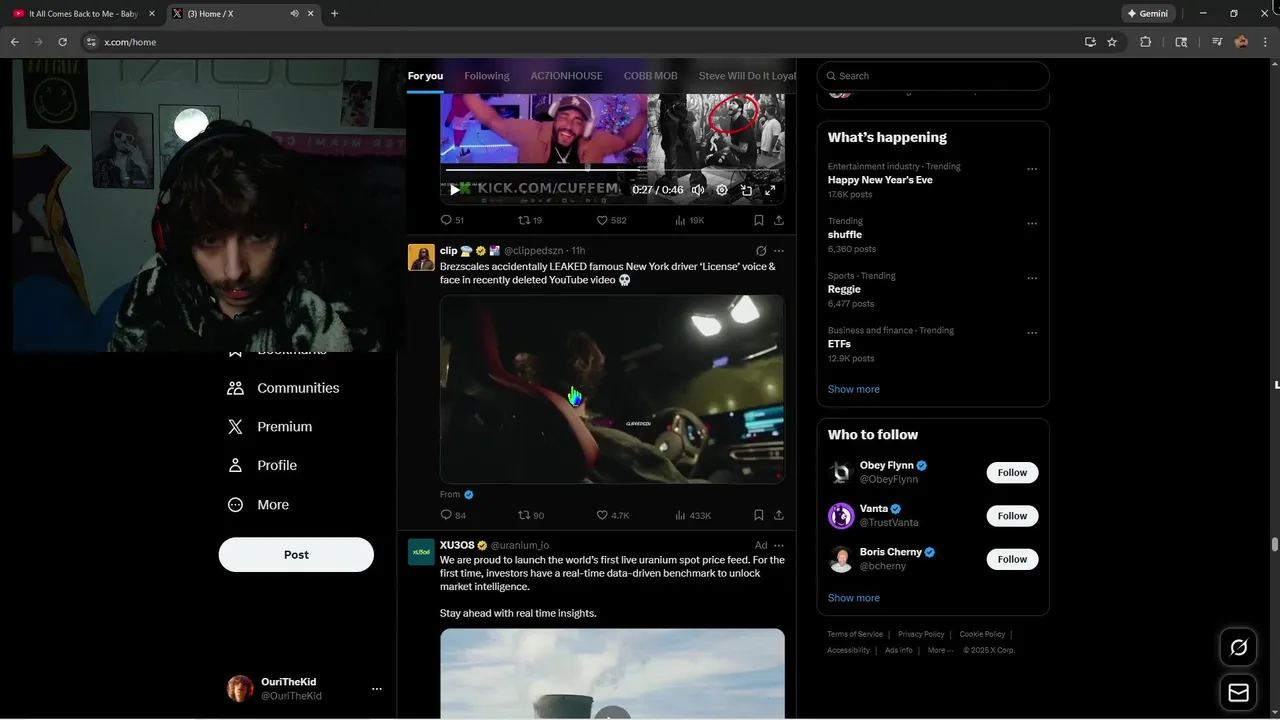Open video settings gear in player
The image size is (1280, 720).
tap(722, 190)
